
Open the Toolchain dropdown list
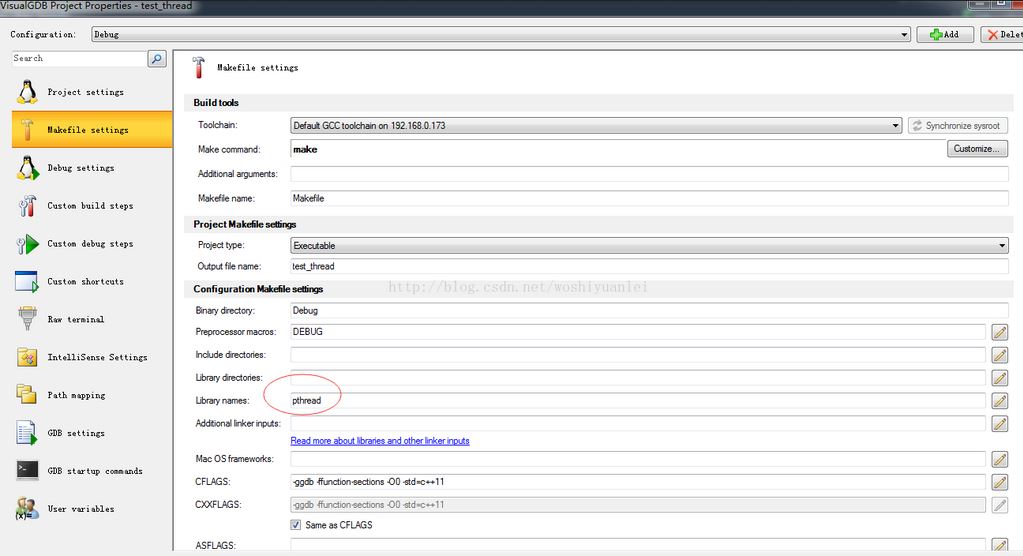[x=896, y=126]
